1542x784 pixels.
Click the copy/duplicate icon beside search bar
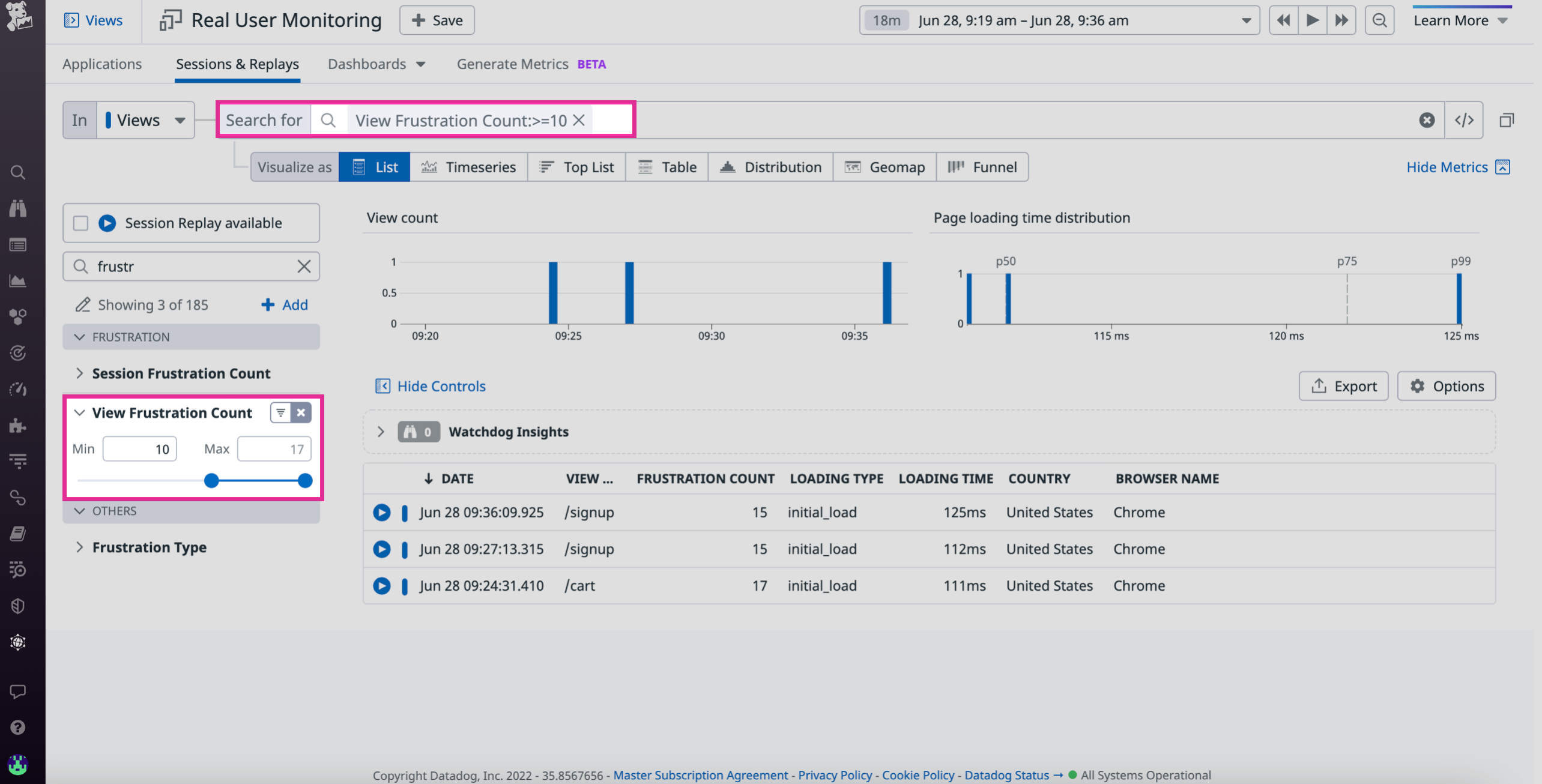pyautogui.click(x=1506, y=120)
